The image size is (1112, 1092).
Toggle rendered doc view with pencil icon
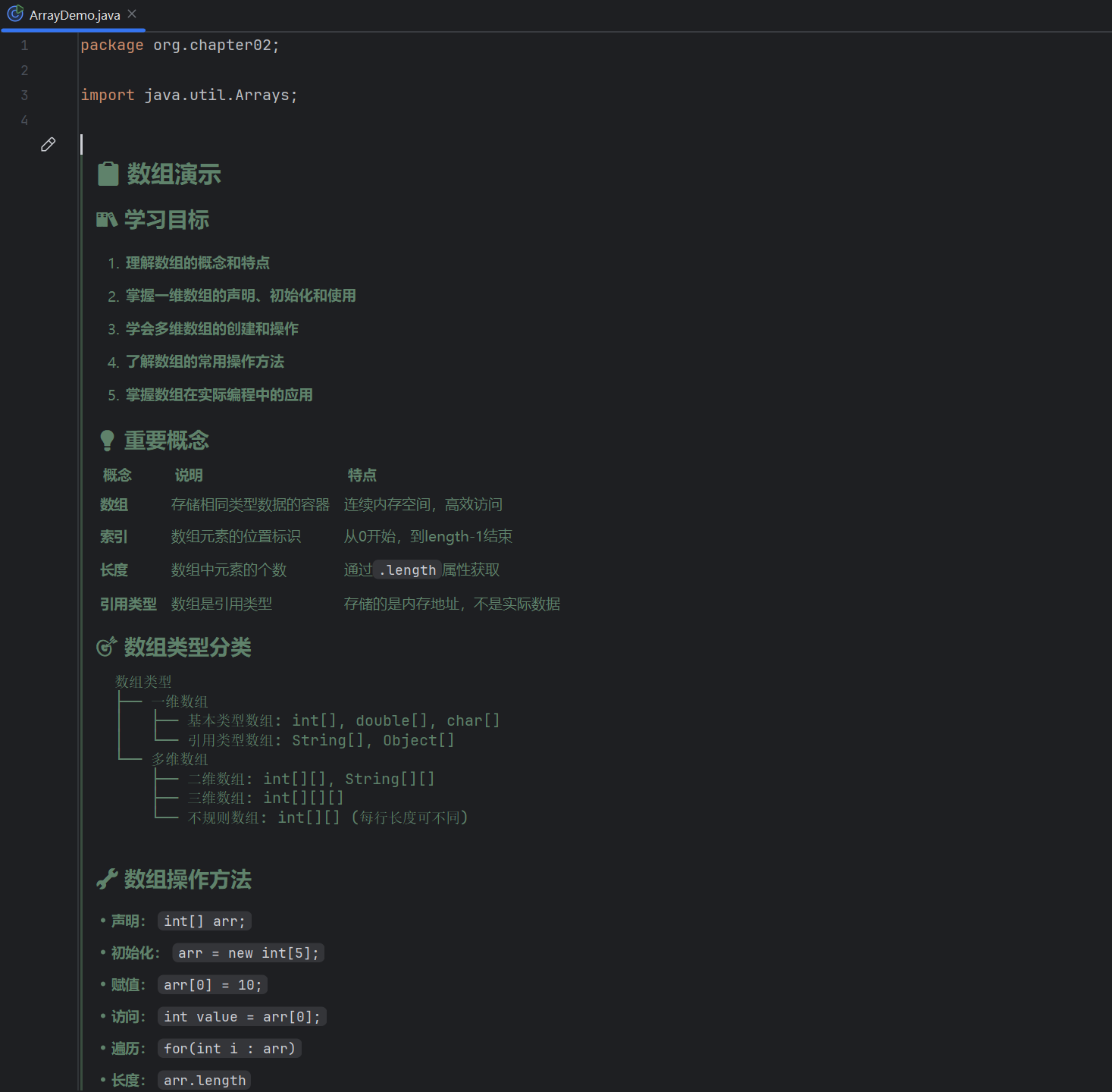(48, 144)
